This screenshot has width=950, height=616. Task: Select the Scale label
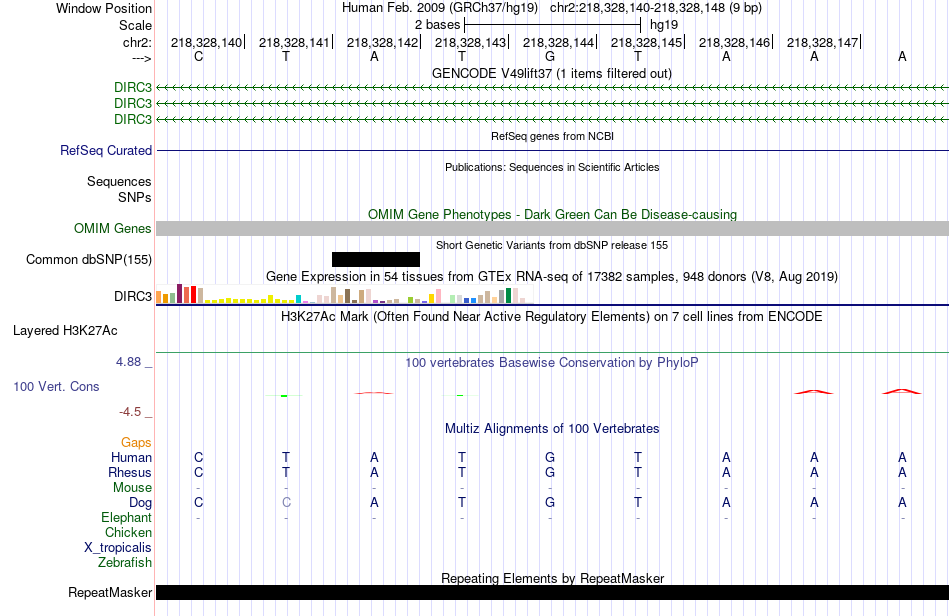135,25
